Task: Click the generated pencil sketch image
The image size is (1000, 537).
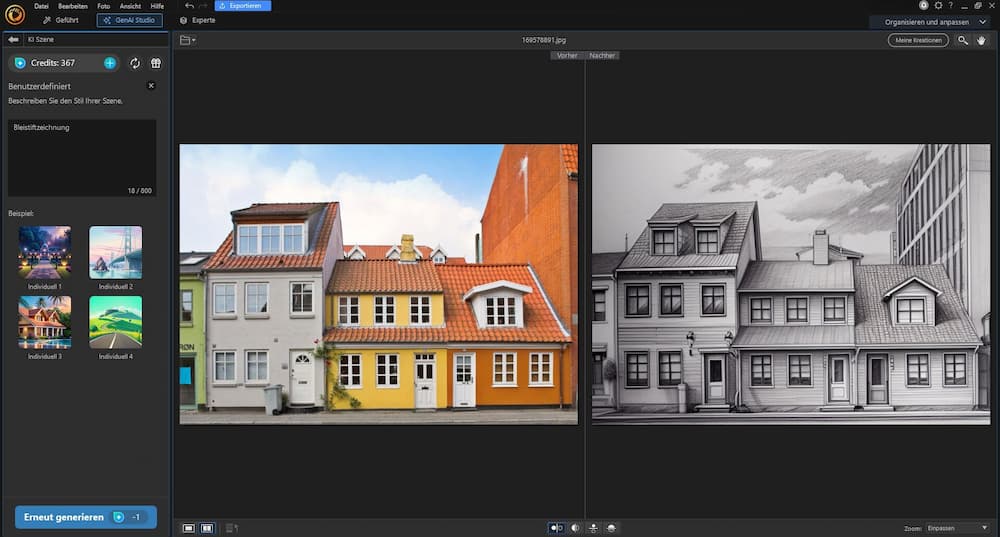Action: pos(791,284)
